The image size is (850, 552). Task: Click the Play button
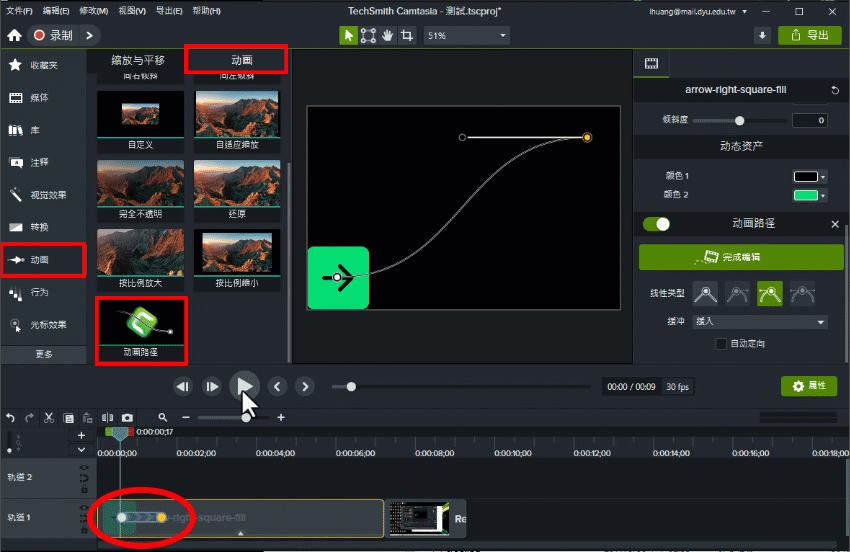[244, 386]
